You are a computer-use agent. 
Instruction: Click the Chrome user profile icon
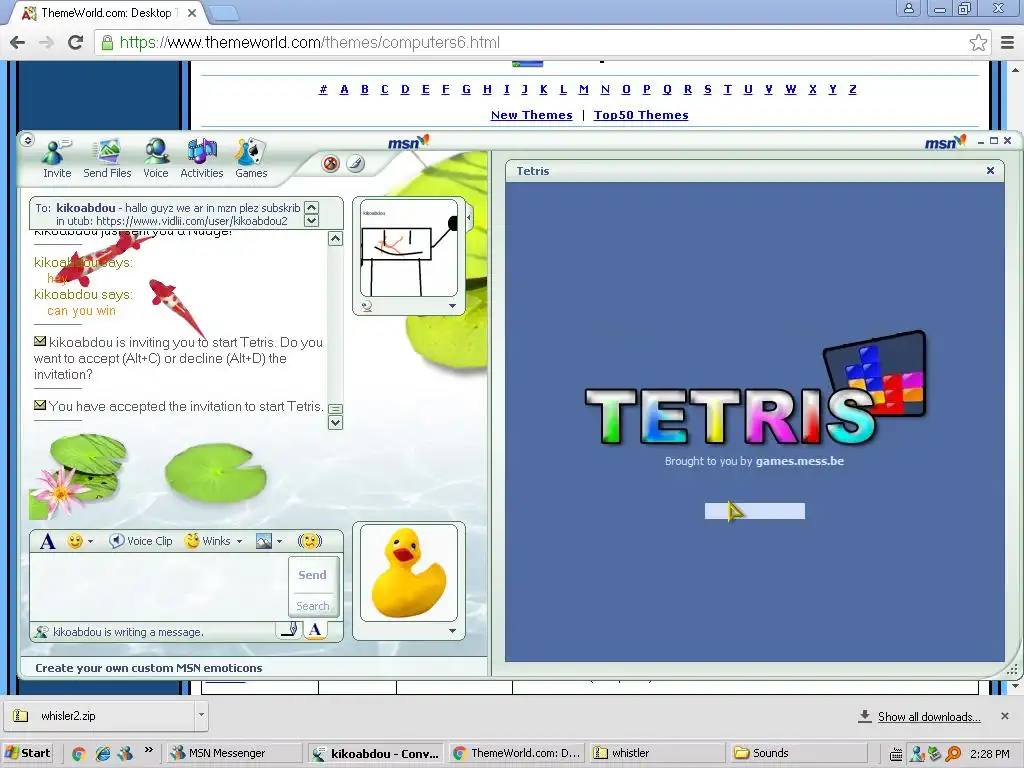[908, 8]
